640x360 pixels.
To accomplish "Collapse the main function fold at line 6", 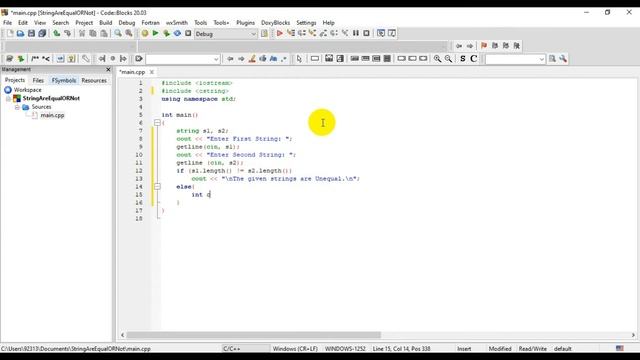I will pos(157,122).
